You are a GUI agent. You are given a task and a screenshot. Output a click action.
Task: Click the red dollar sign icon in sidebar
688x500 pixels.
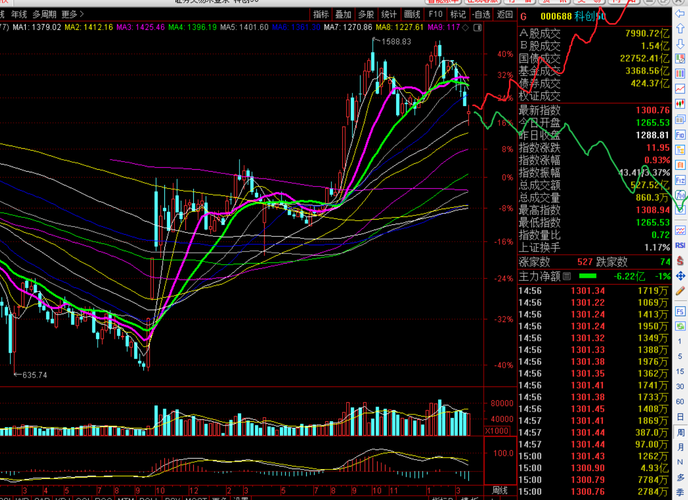pyautogui.click(x=680, y=261)
